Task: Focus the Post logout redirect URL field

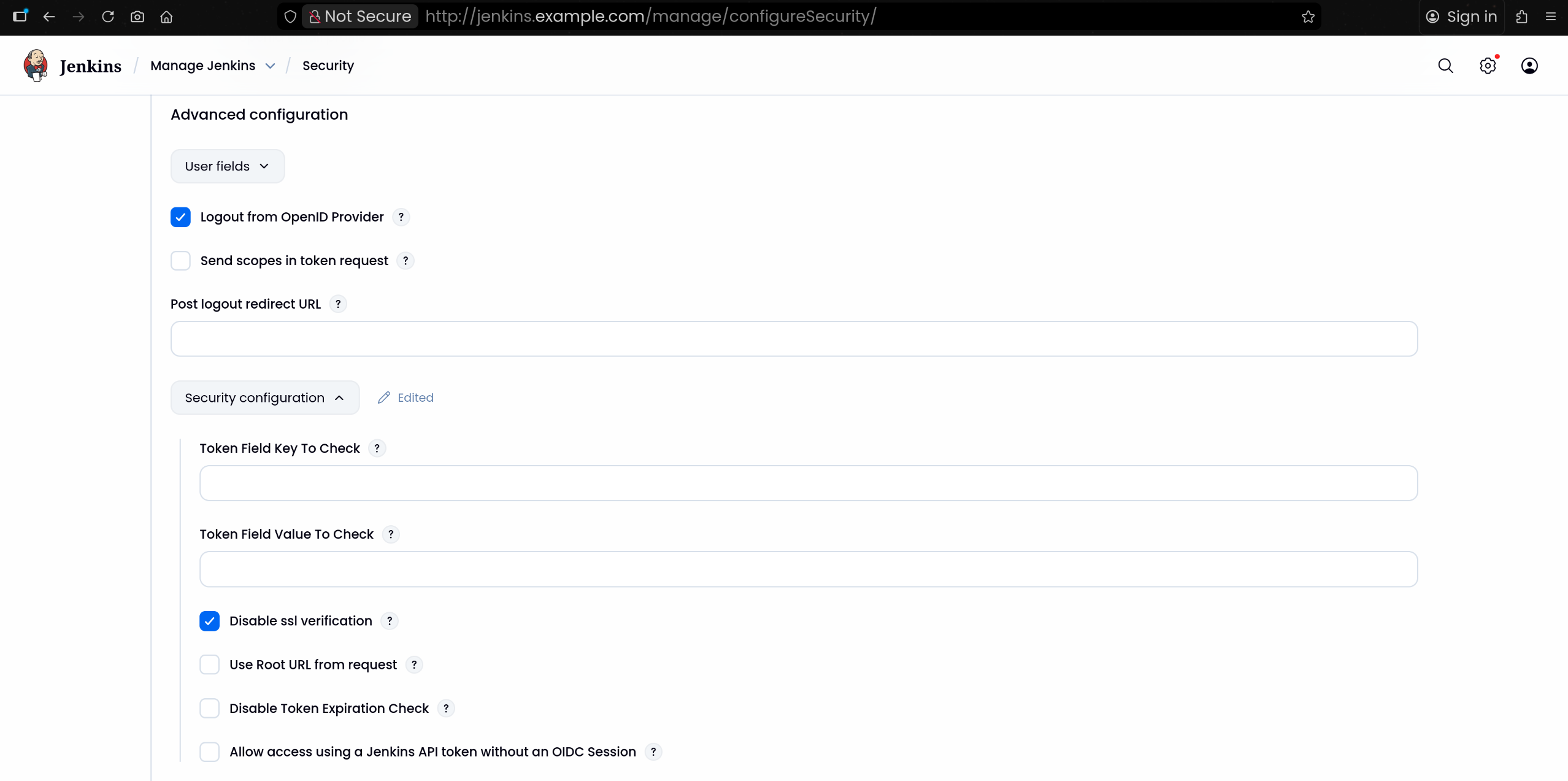Action: (794, 339)
